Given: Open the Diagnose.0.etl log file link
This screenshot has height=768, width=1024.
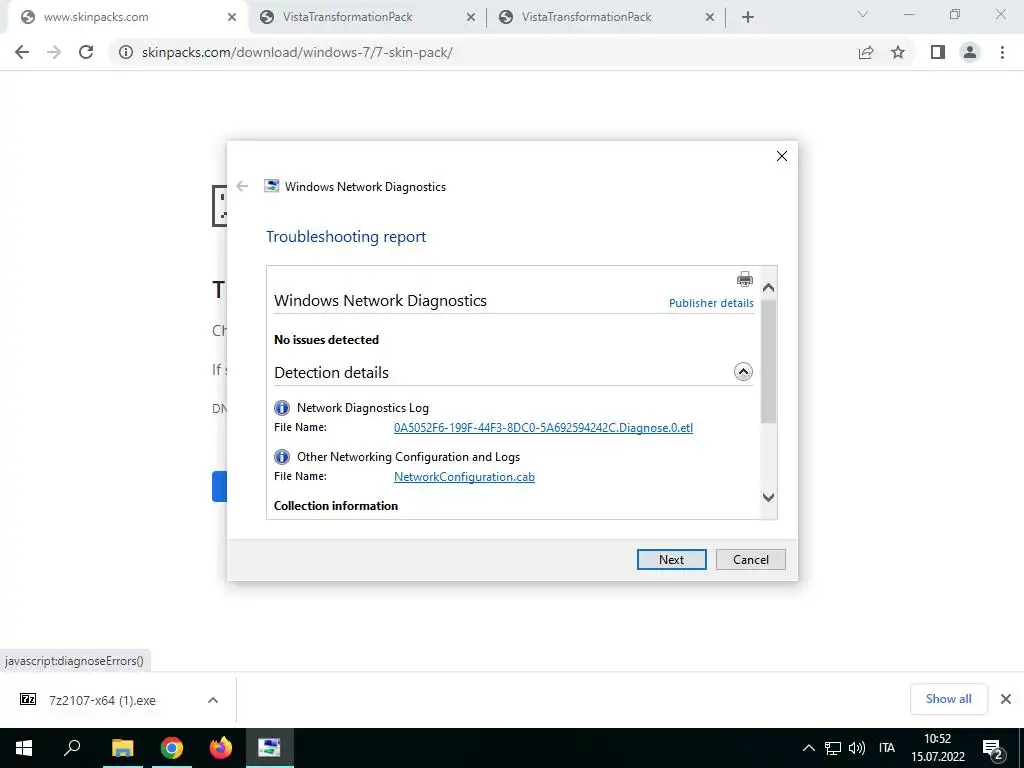Looking at the screenshot, I should (543, 428).
